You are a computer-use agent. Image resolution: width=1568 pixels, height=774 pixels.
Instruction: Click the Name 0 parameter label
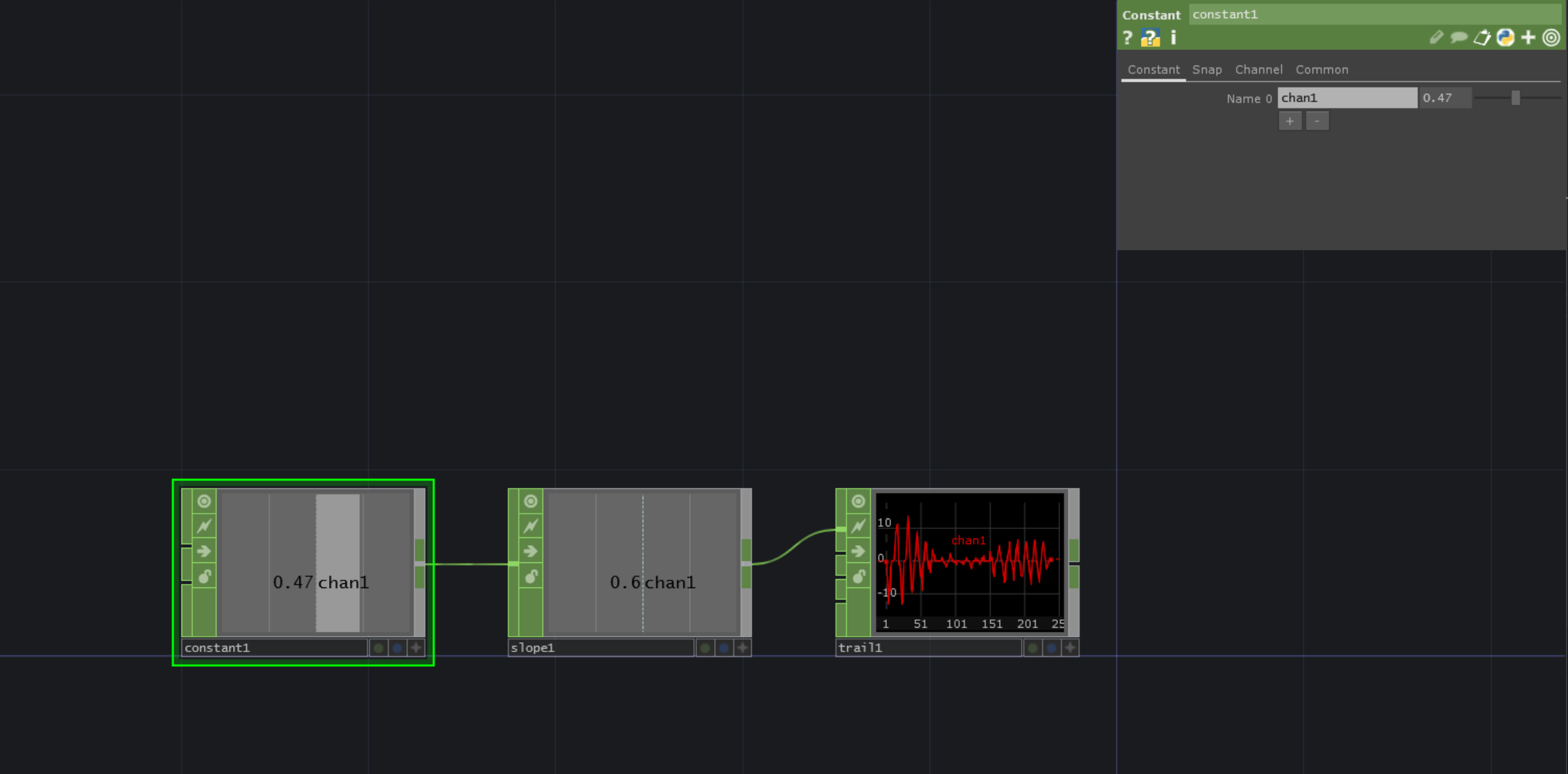click(x=1249, y=99)
